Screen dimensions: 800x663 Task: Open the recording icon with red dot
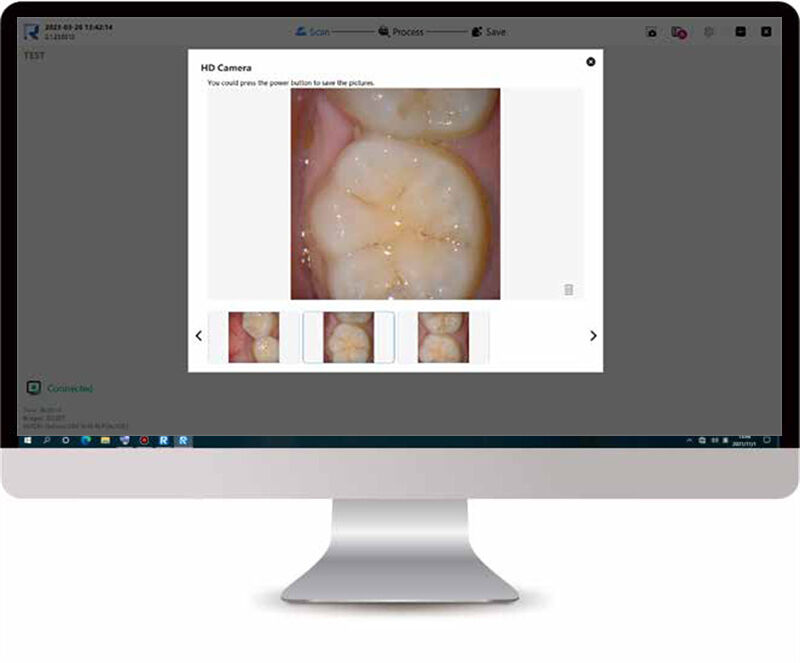coord(679,32)
